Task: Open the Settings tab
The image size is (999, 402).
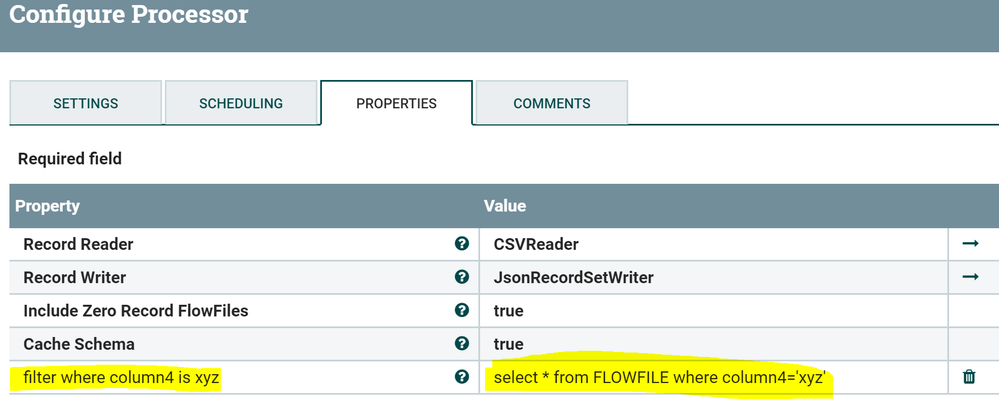Action: point(86,103)
